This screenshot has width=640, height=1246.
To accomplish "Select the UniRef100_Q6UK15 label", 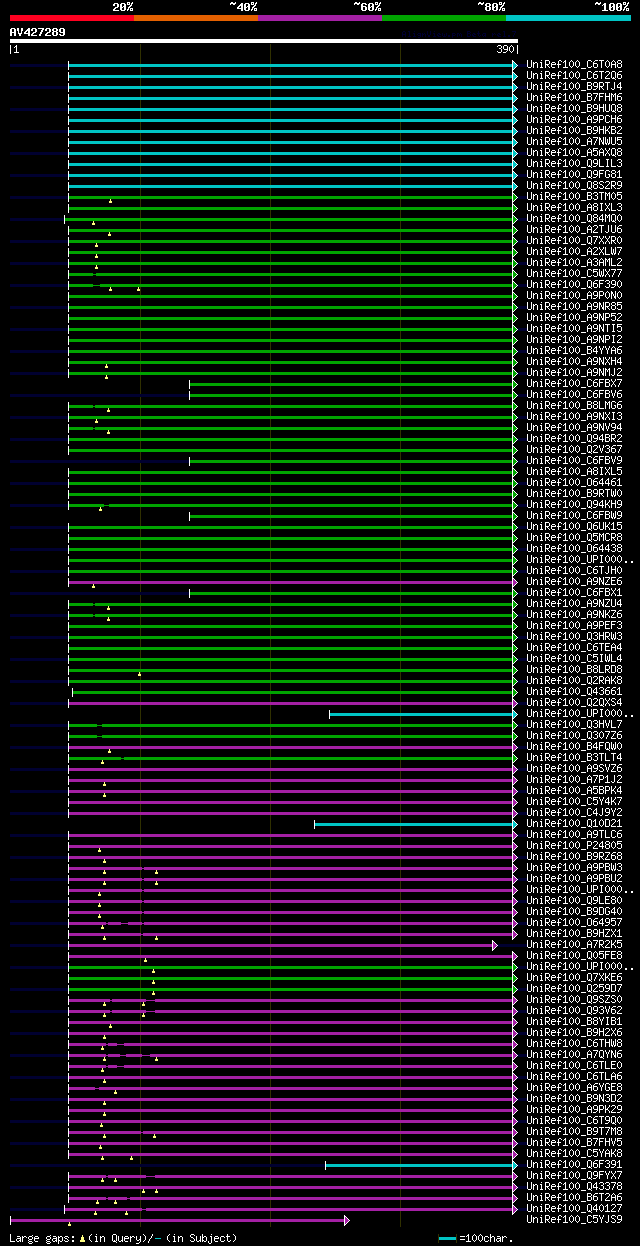I will point(574,526).
